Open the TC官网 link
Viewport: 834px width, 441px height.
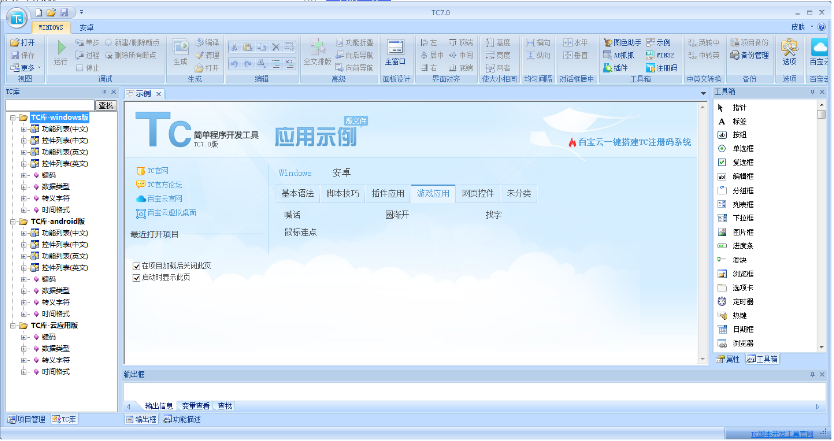tap(157, 171)
